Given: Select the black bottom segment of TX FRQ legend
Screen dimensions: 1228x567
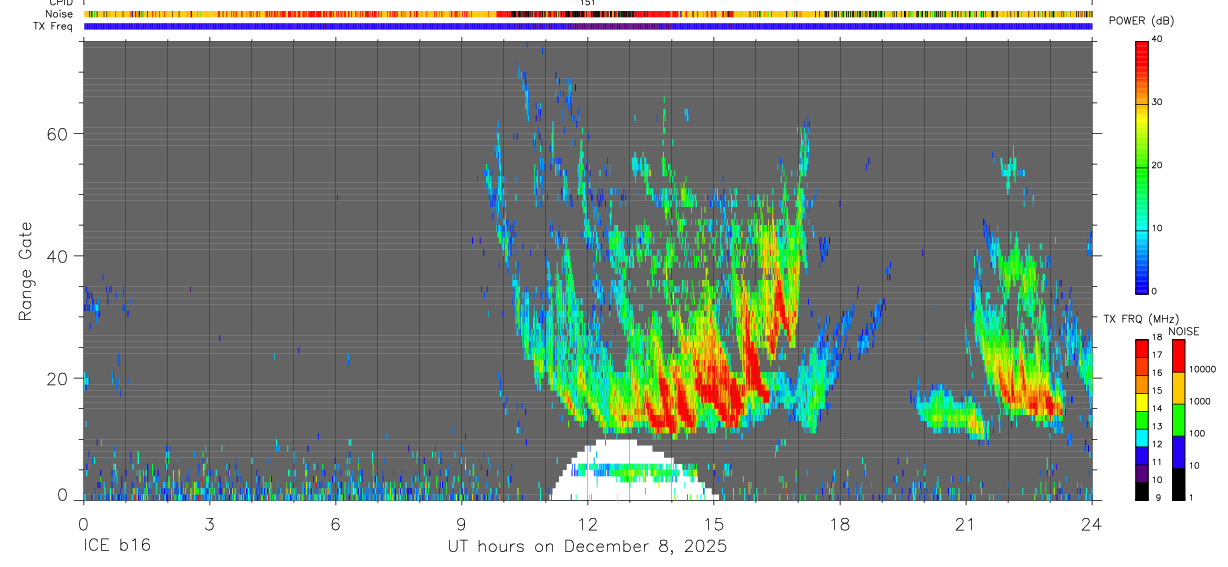Looking at the screenshot, I should coord(1142,491).
